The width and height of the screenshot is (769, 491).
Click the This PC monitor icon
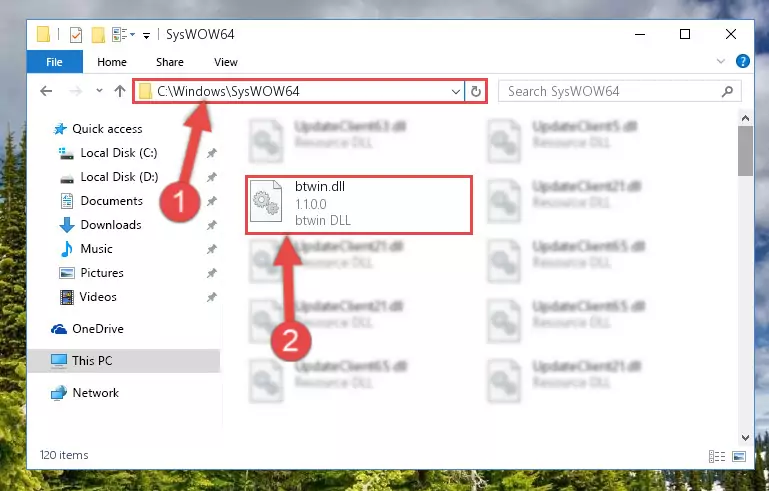click(x=59, y=361)
